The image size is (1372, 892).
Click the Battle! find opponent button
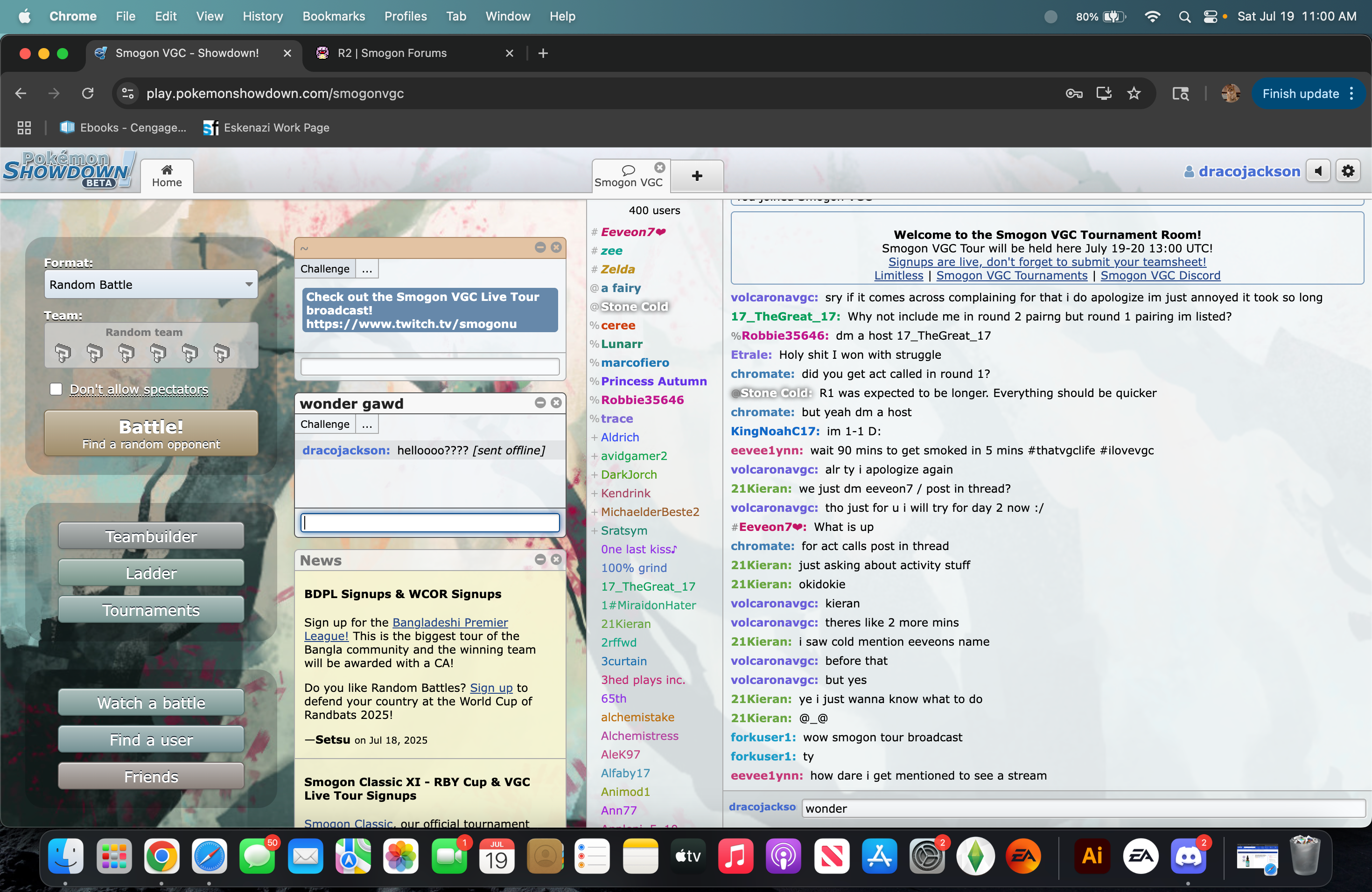point(151,433)
